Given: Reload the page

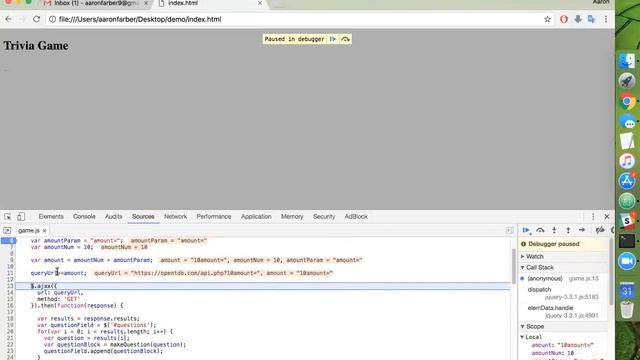Looking at the screenshot, I should coord(36,19).
